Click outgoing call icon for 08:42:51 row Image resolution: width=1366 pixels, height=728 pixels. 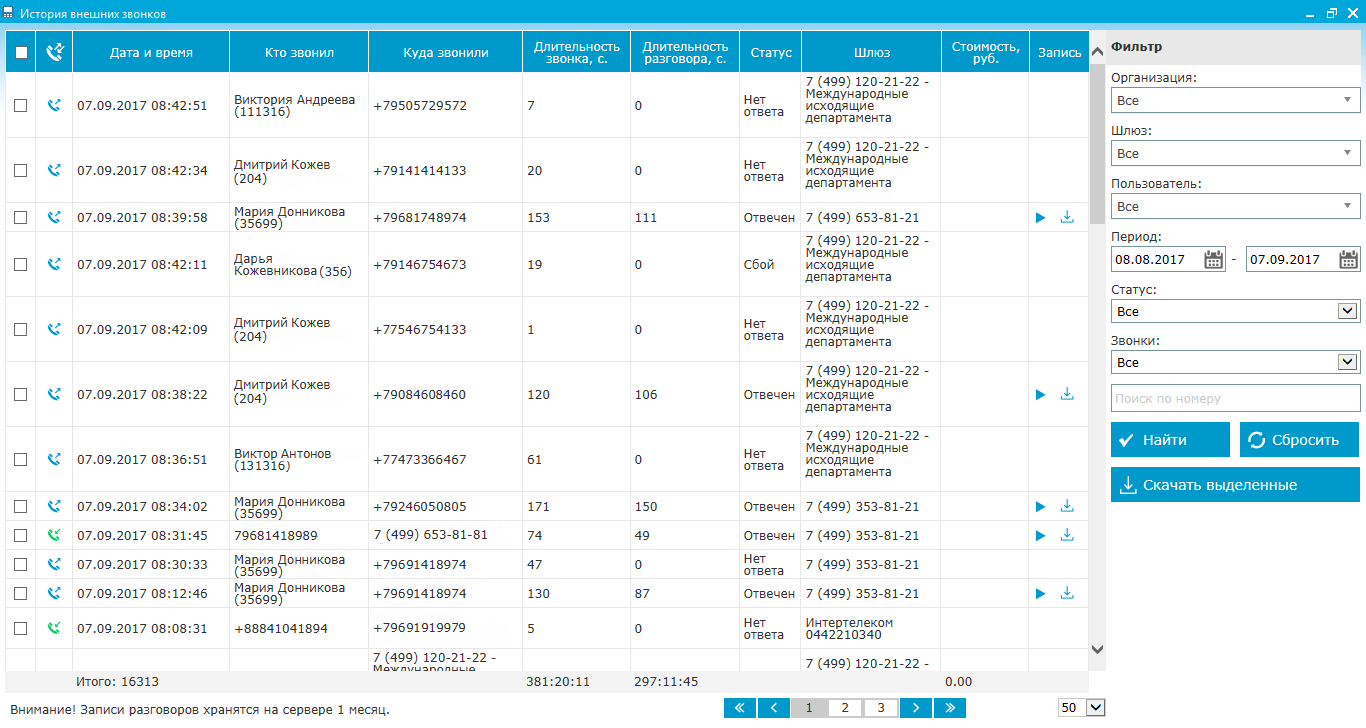click(54, 104)
